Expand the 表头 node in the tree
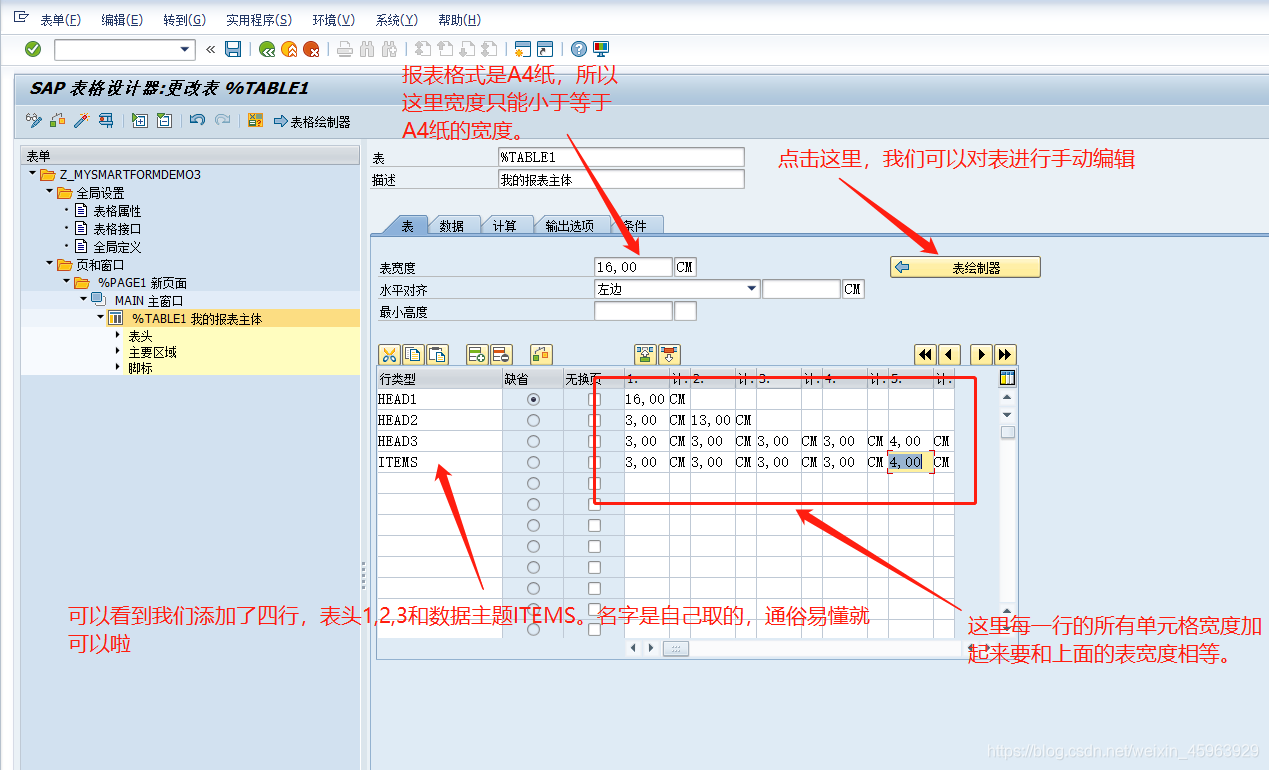Image resolution: width=1269 pixels, height=770 pixels. (118, 336)
